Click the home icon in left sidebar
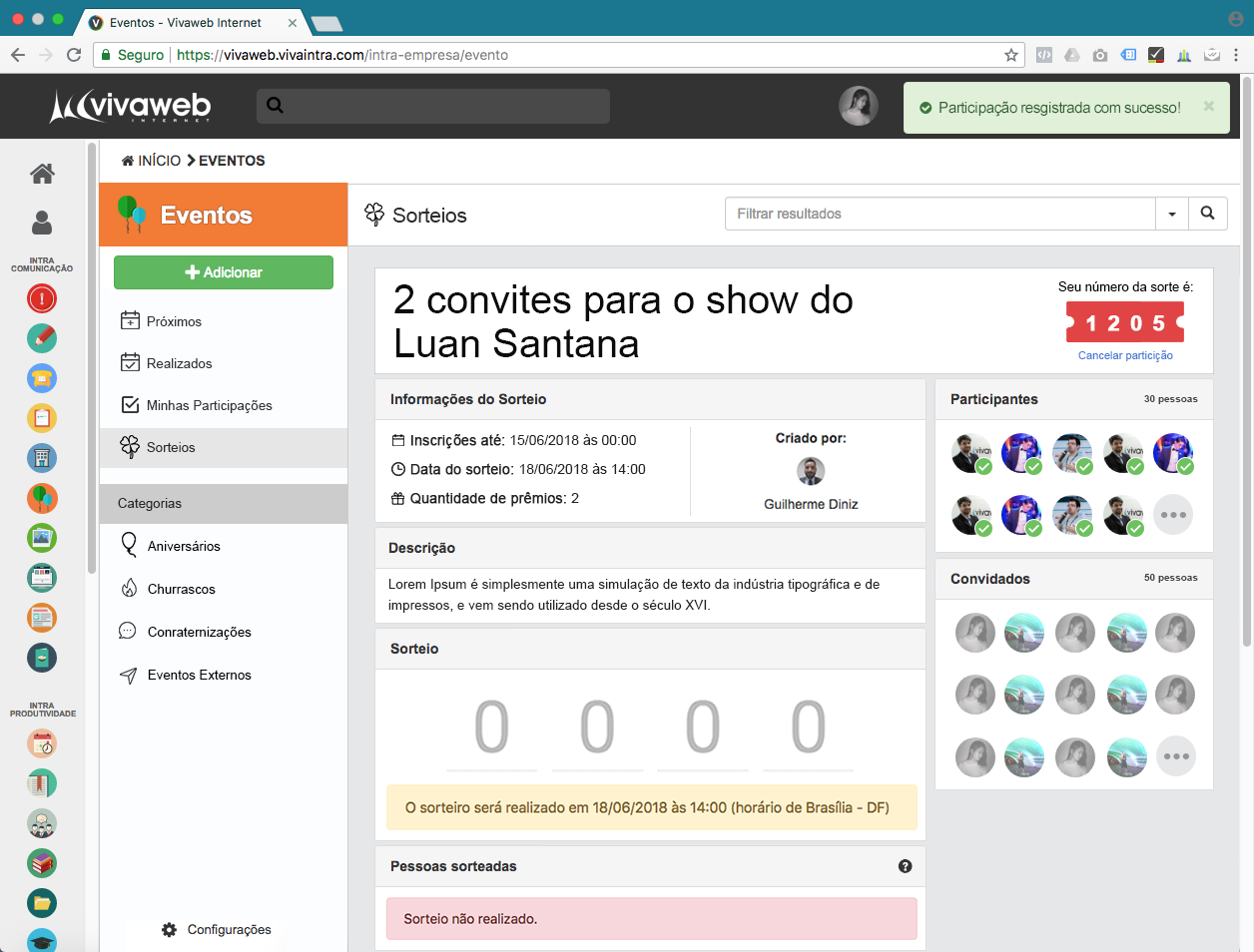The image size is (1254, 952). point(42,174)
